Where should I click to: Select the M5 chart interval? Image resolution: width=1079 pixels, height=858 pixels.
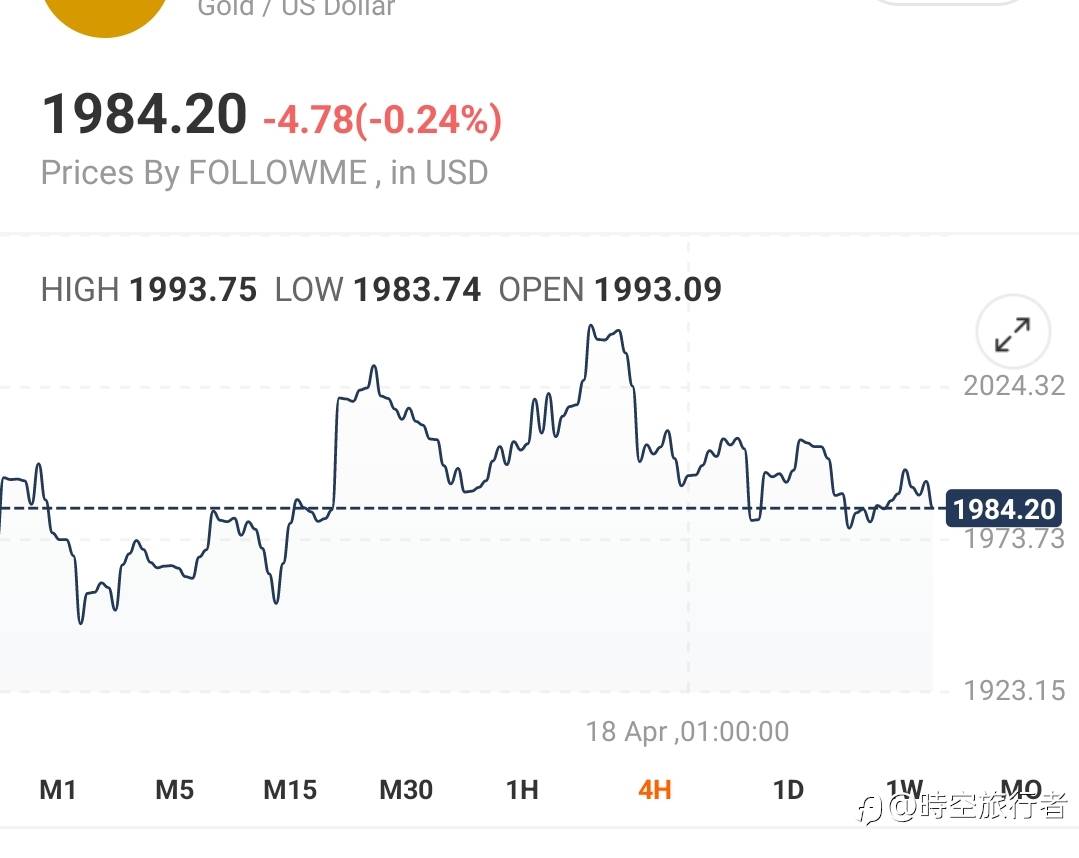click(x=174, y=790)
